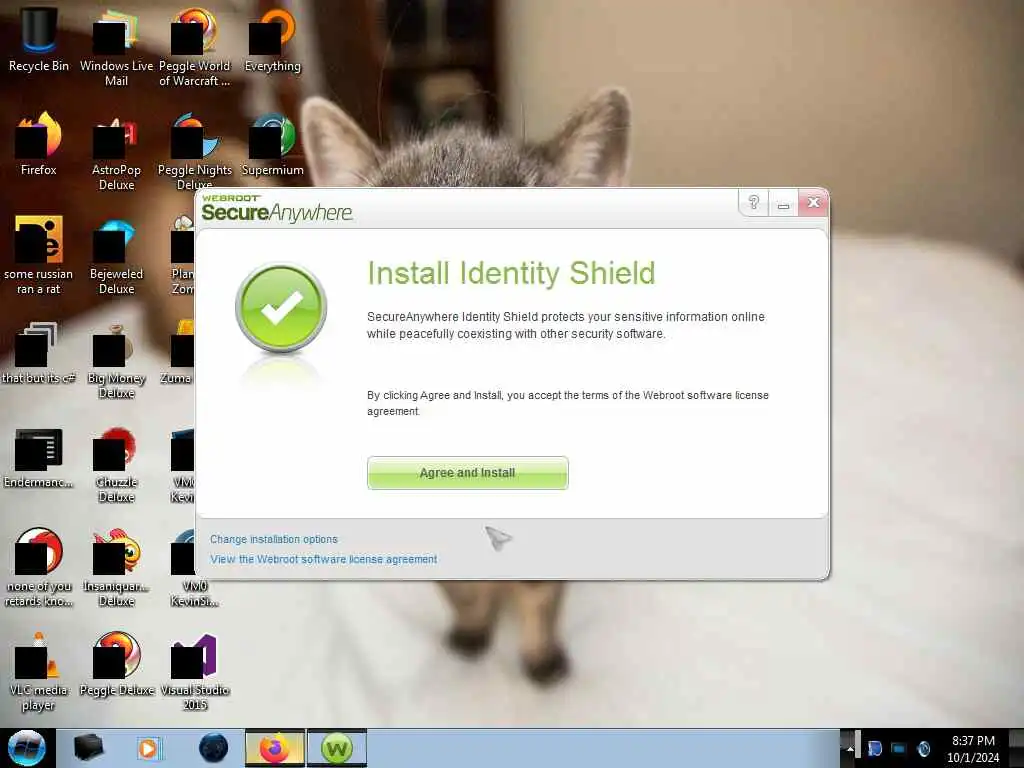Image resolution: width=1024 pixels, height=768 pixels.
Task: Select Insaniquarium Deluxe desktop icon
Action: click(116, 568)
